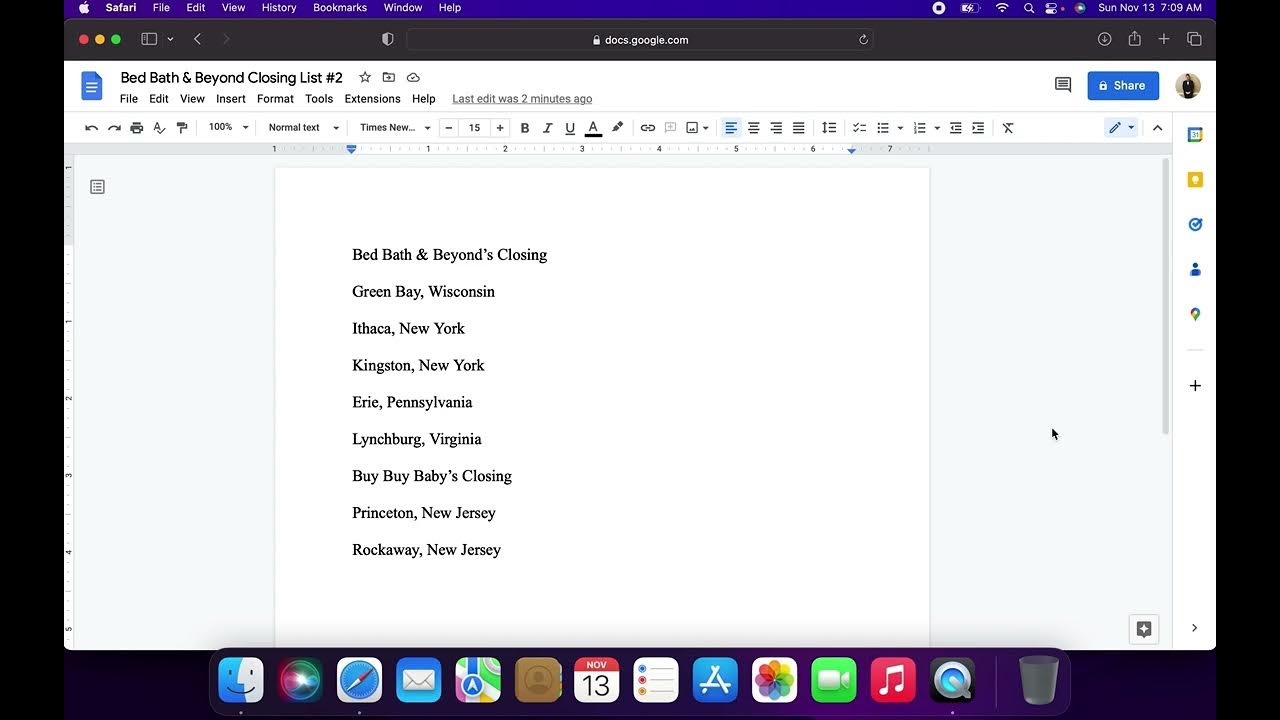Screen dimensions: 1280x720
Task: Open the zoom 100% dropdown
Action: 228,128
